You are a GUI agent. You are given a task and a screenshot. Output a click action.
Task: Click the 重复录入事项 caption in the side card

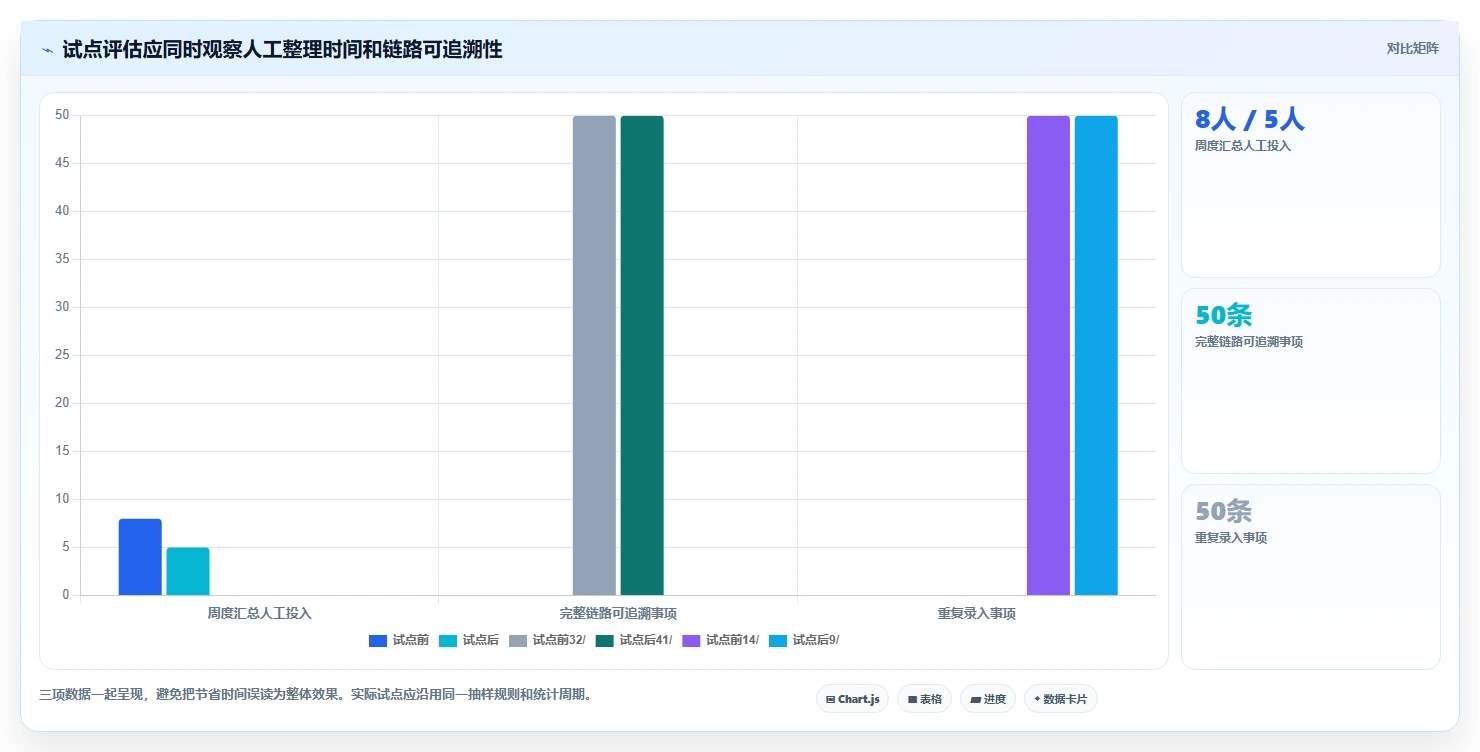1231,538
